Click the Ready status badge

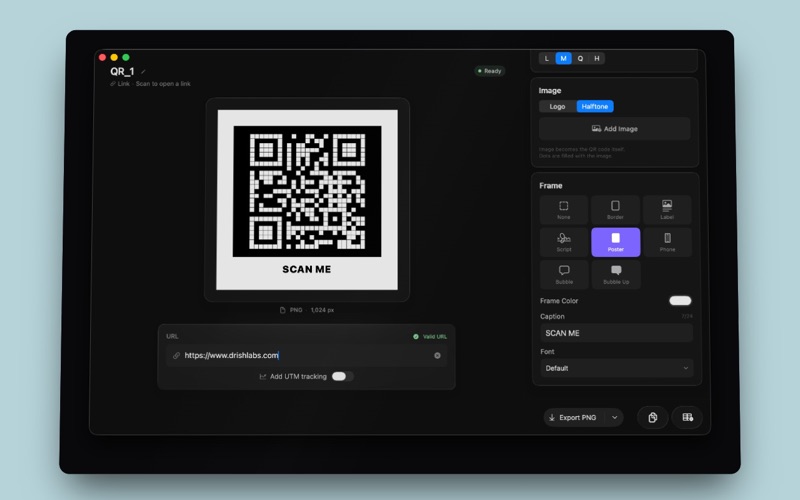(490, 71)
